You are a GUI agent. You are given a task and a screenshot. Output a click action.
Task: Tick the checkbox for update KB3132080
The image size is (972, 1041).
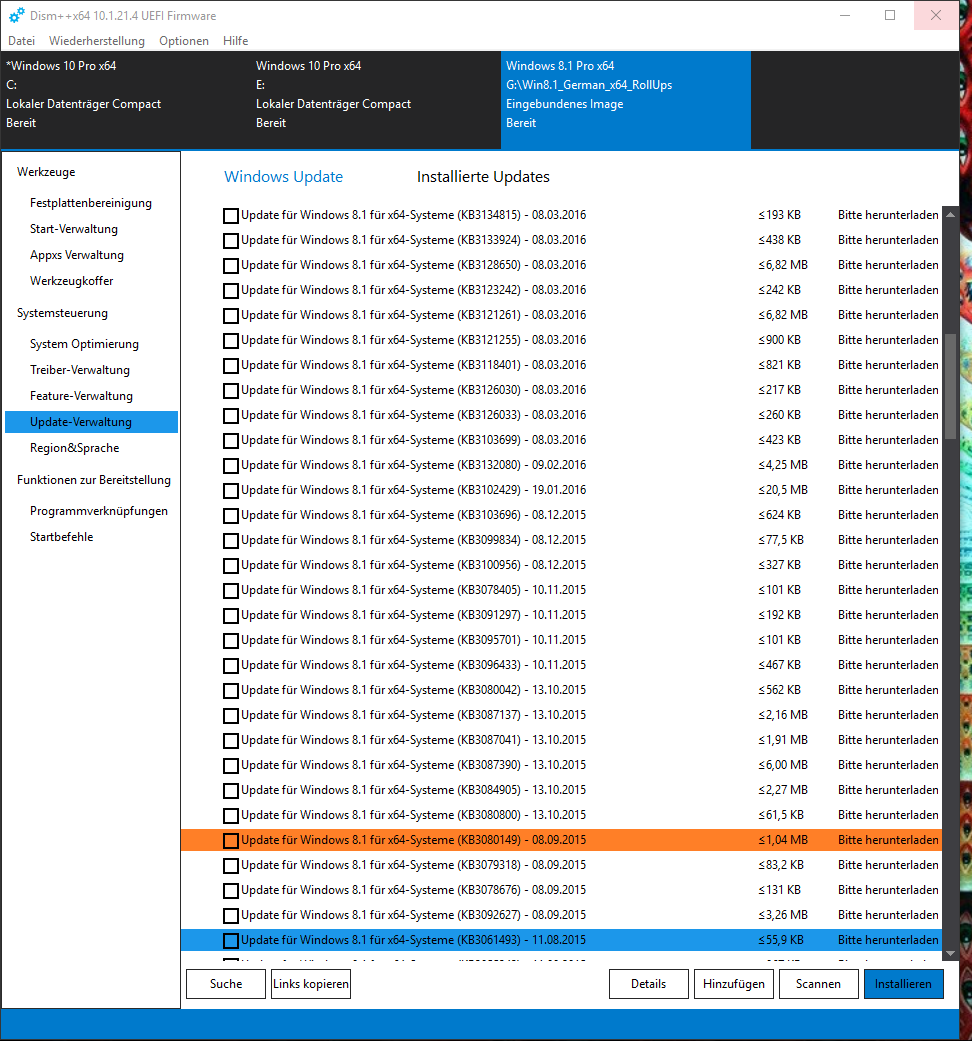[x=230, y=466]
